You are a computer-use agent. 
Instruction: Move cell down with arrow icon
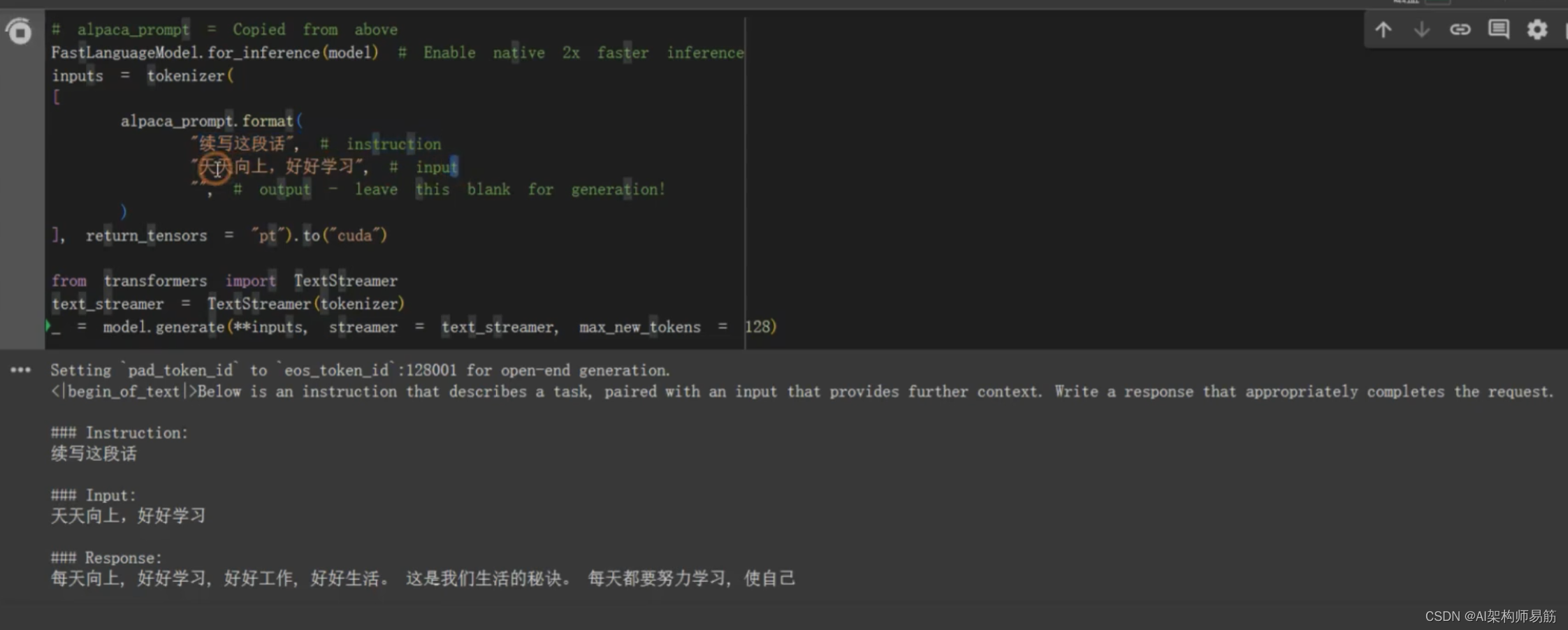[x=1421, y=29]
